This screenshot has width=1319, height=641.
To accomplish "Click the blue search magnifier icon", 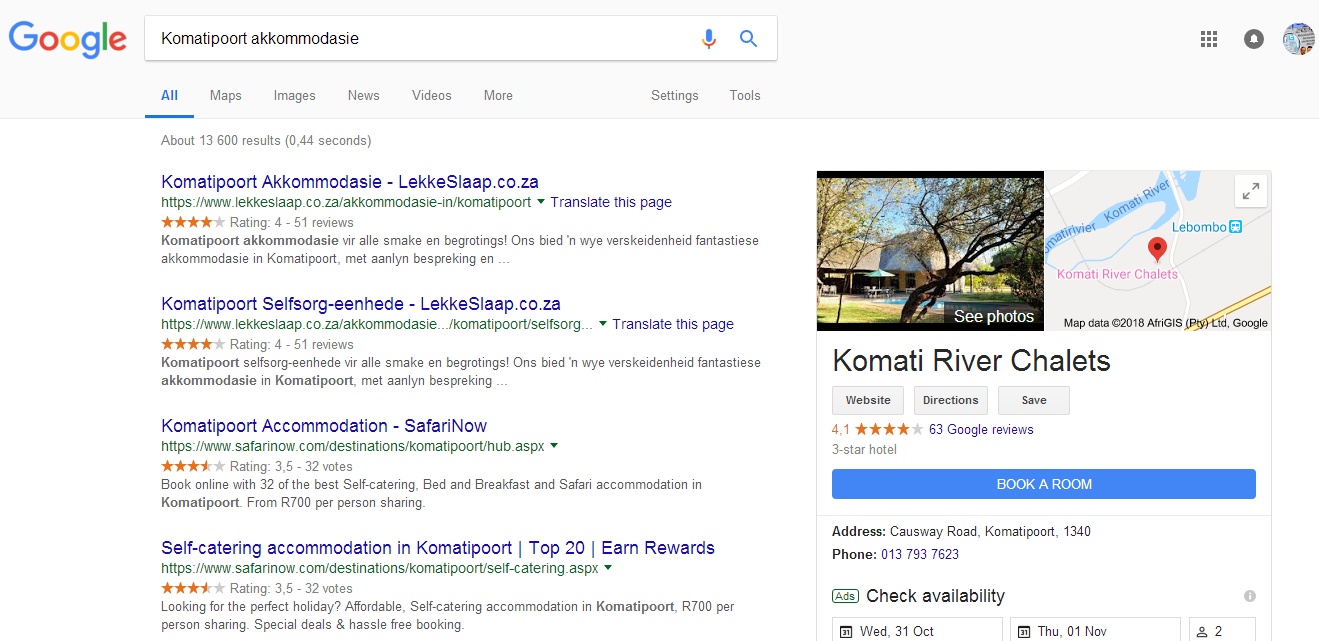I will point(748,39).
